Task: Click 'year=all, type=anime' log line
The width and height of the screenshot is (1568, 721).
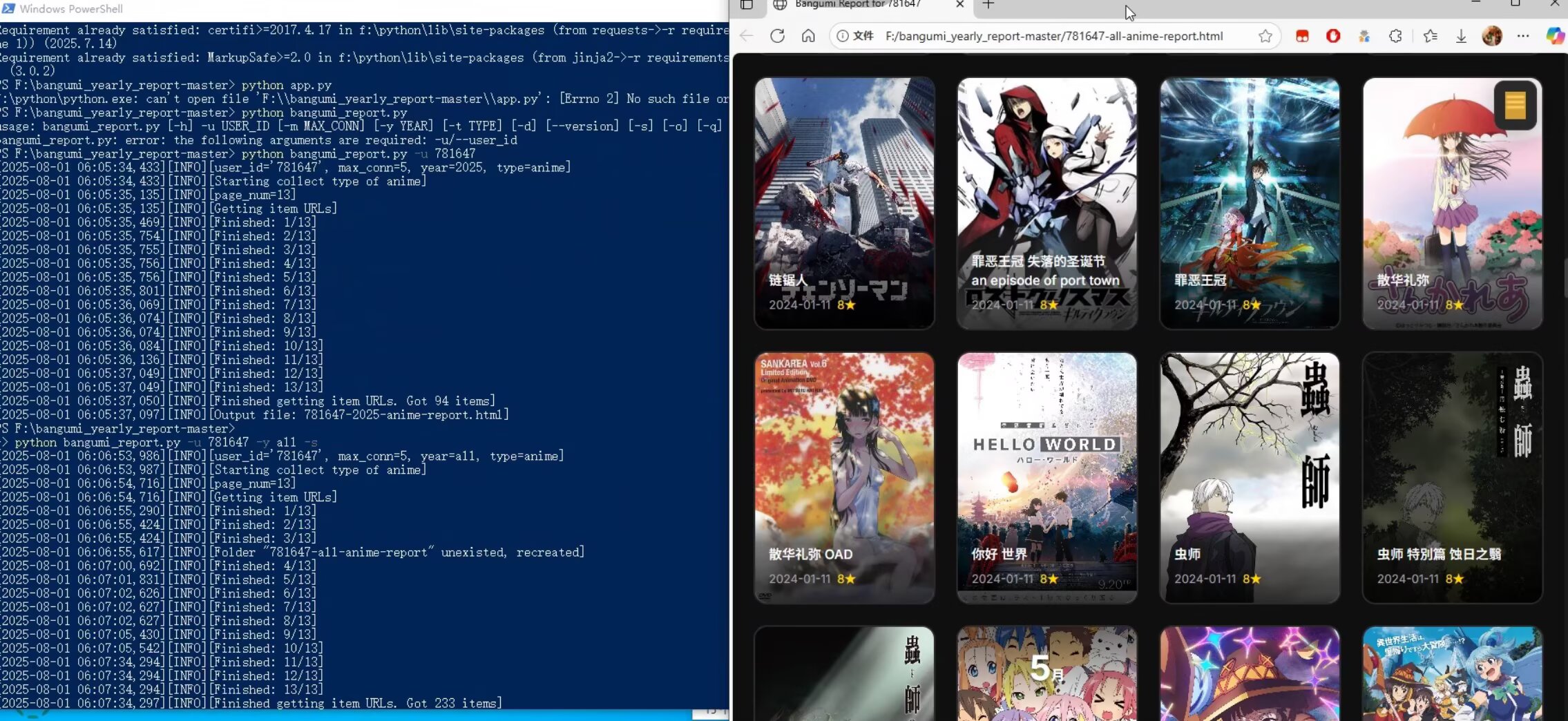Action: pos(283,456)
